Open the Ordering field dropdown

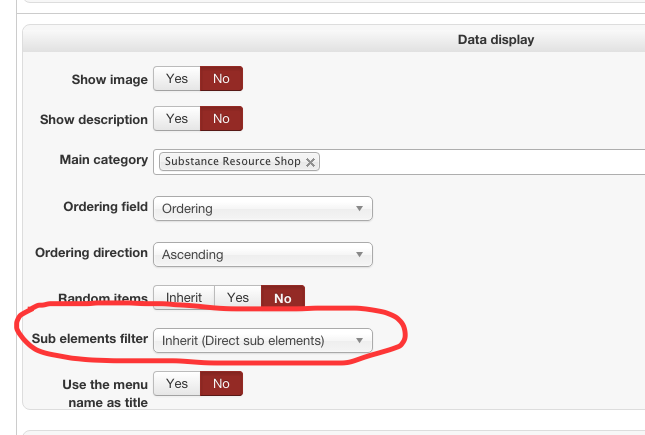[x=262, y=209]
